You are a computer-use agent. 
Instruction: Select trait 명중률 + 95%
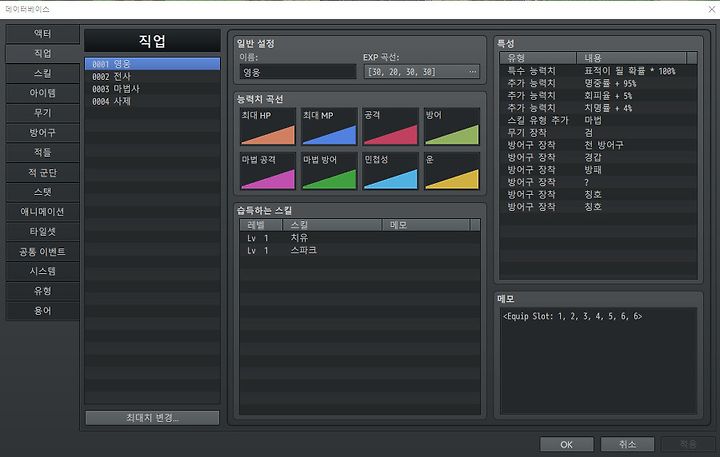[x=598, y=83]
